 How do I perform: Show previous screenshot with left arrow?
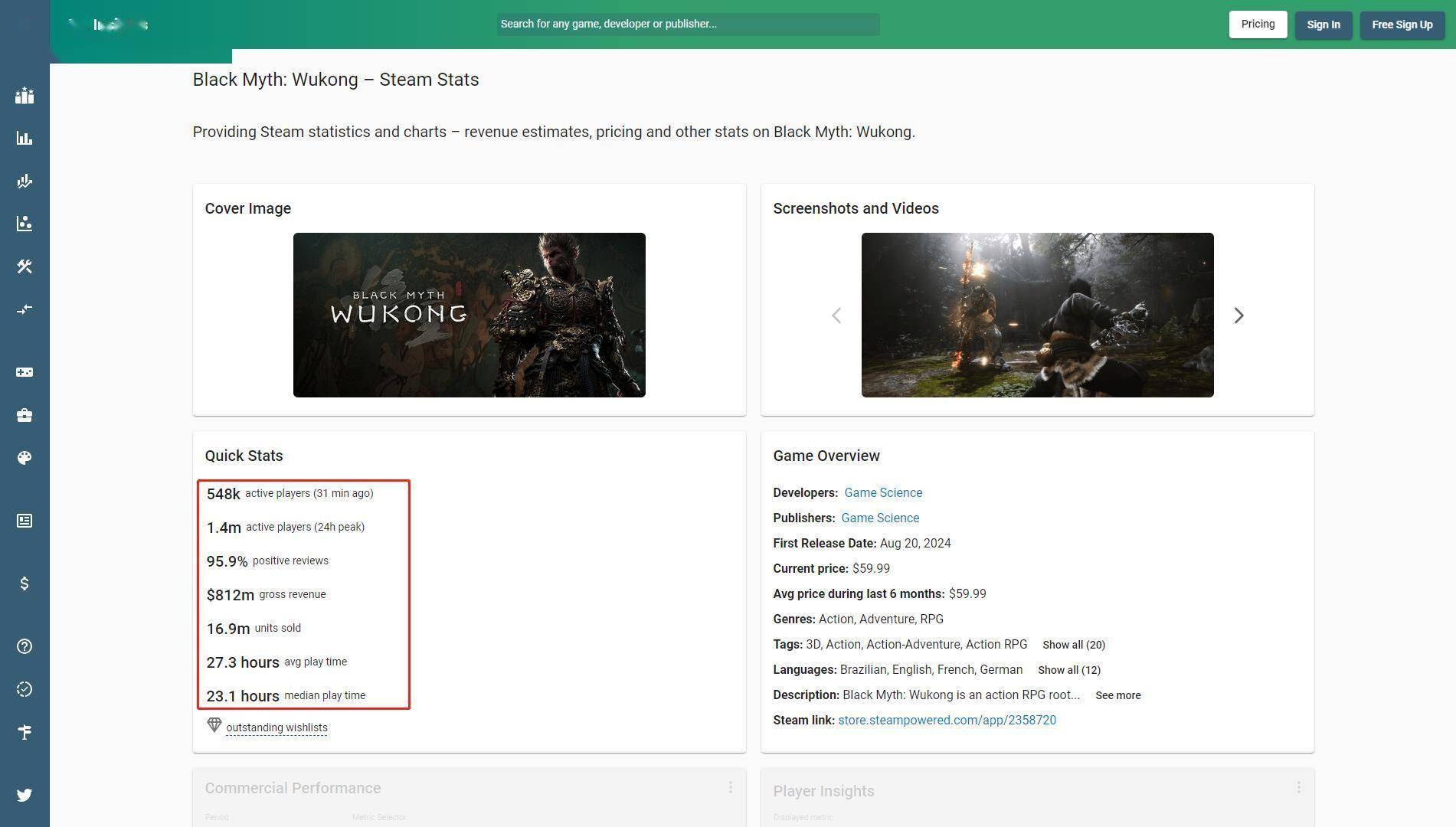(836, 315)
